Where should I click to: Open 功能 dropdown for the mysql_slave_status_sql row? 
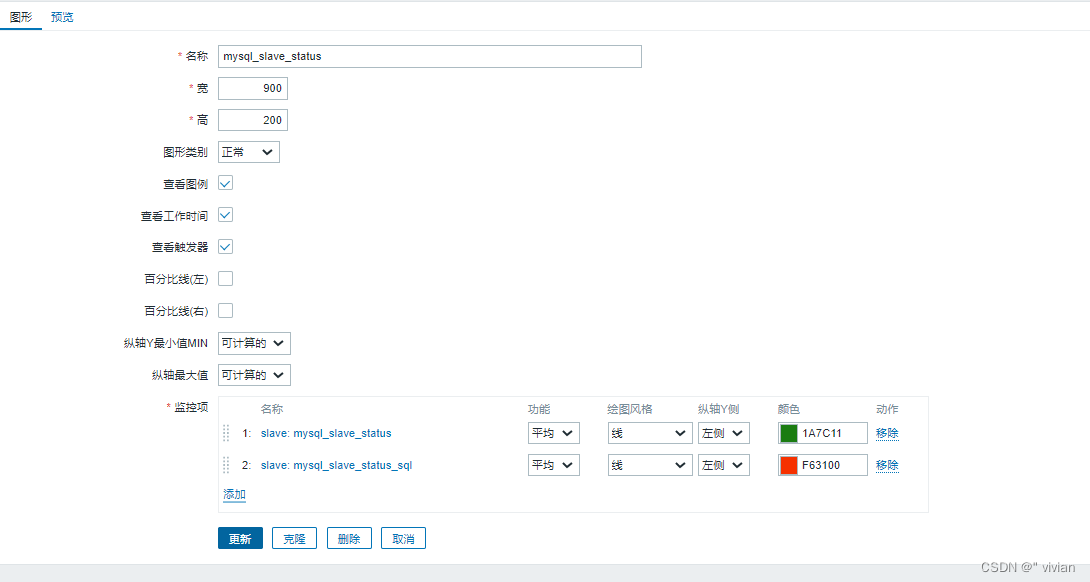coord(553,465)
